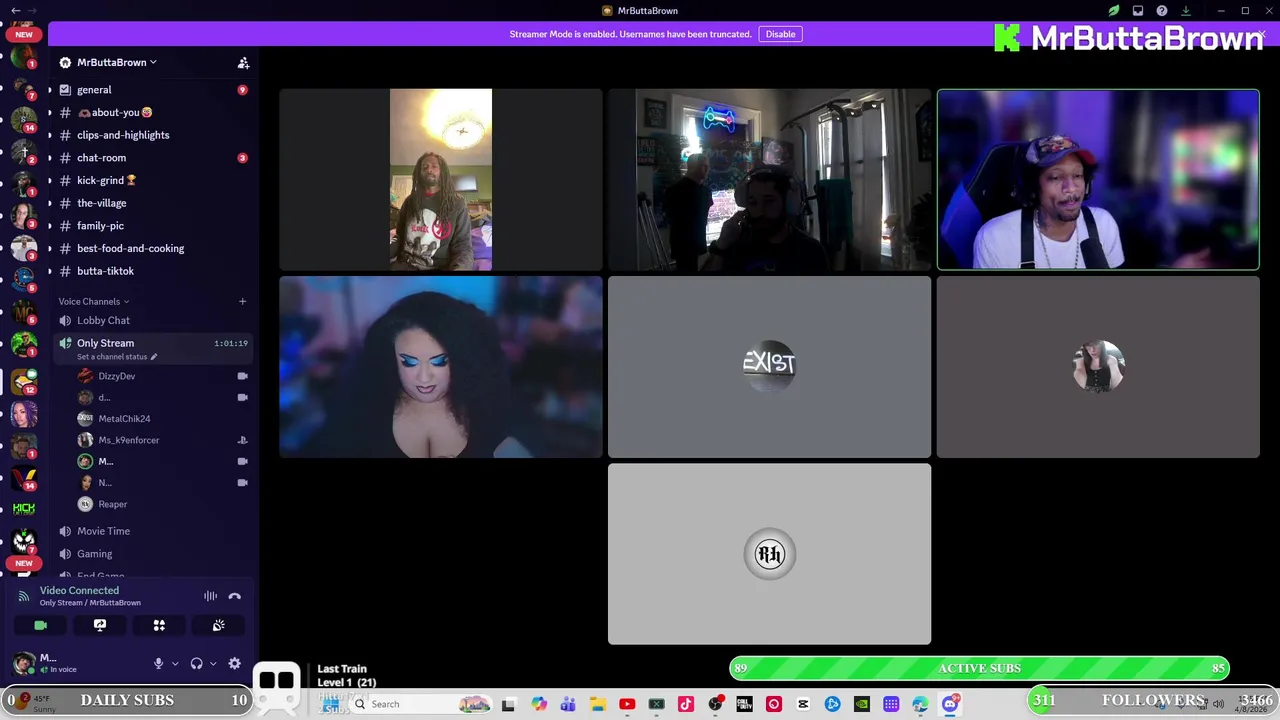Focus the RH avatar participant tile
This screenshot has height=720, width=1280.
(x=769, y=554)
